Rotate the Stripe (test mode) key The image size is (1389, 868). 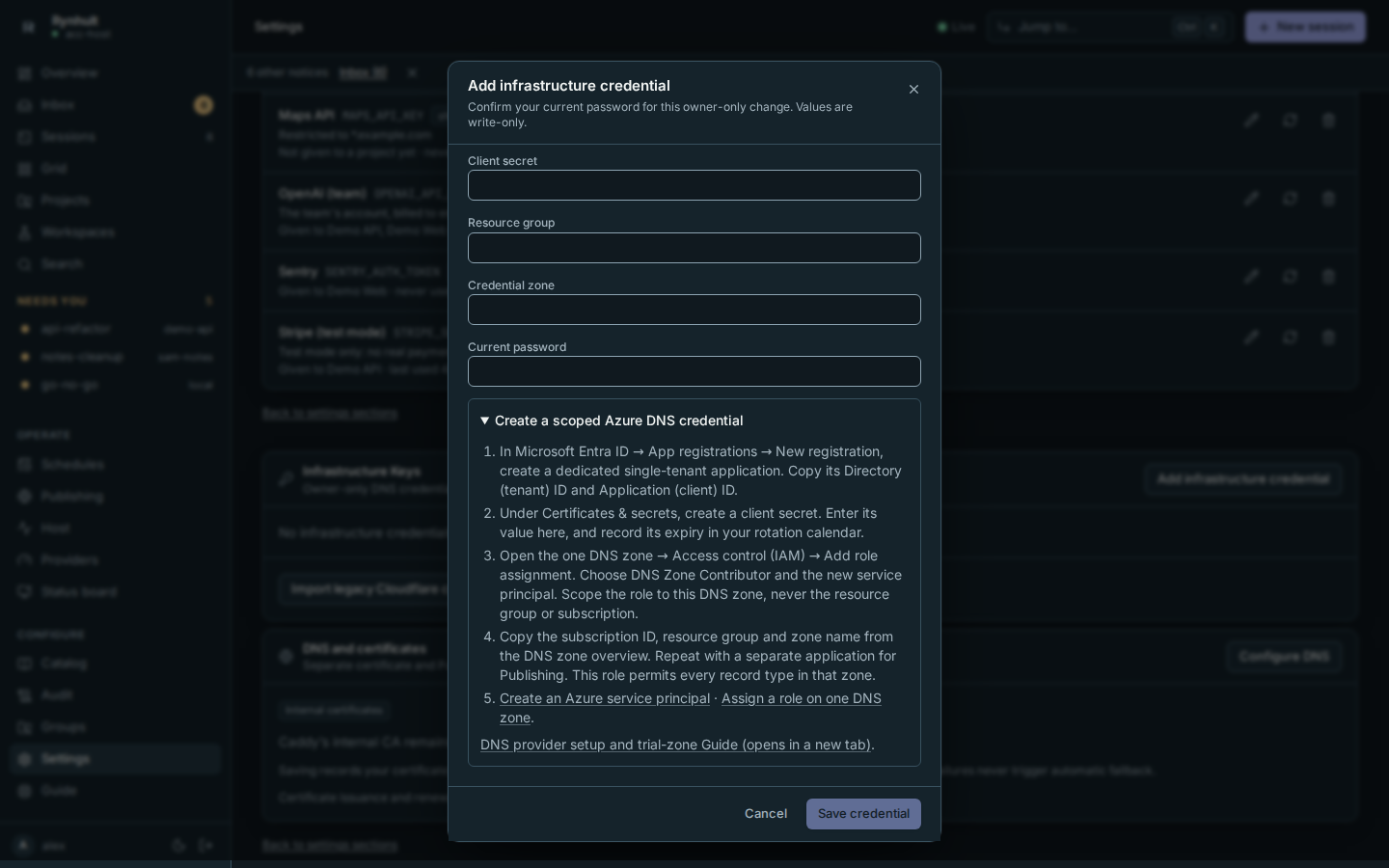pyautogui.click(x=1290, y=338)
